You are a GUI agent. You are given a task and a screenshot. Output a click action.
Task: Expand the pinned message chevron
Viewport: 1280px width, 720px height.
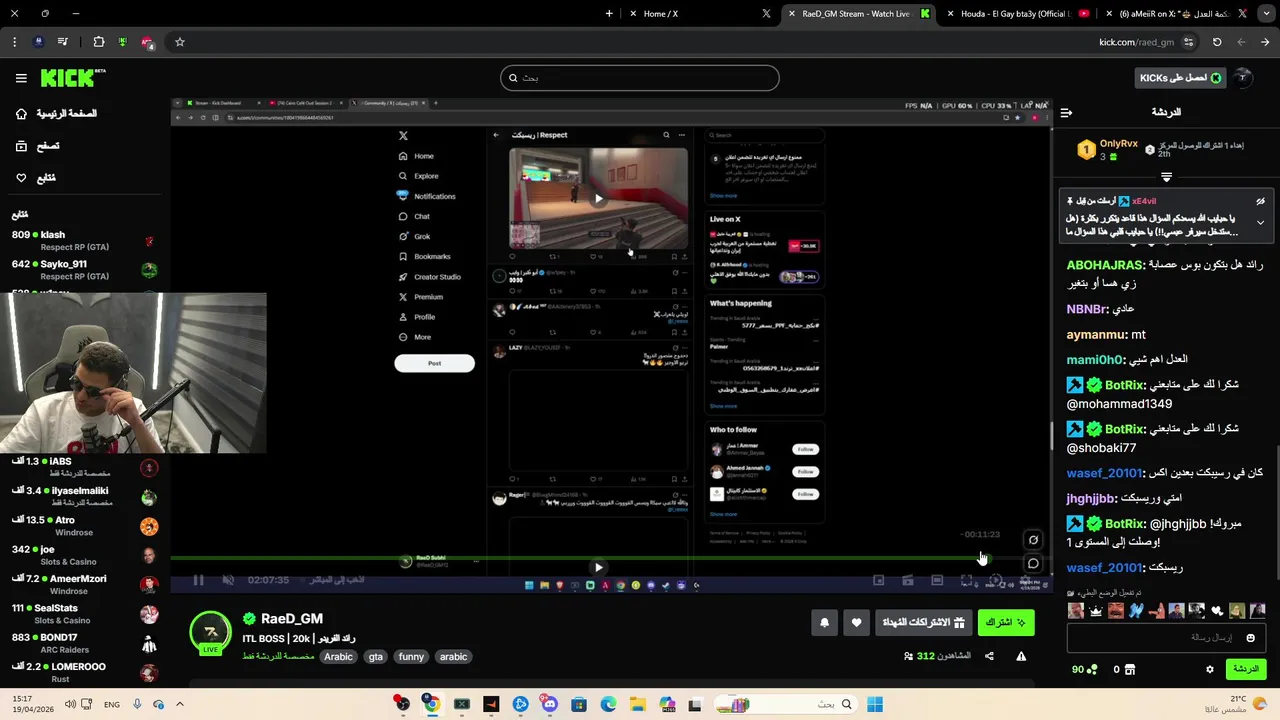click(1260, 223)
